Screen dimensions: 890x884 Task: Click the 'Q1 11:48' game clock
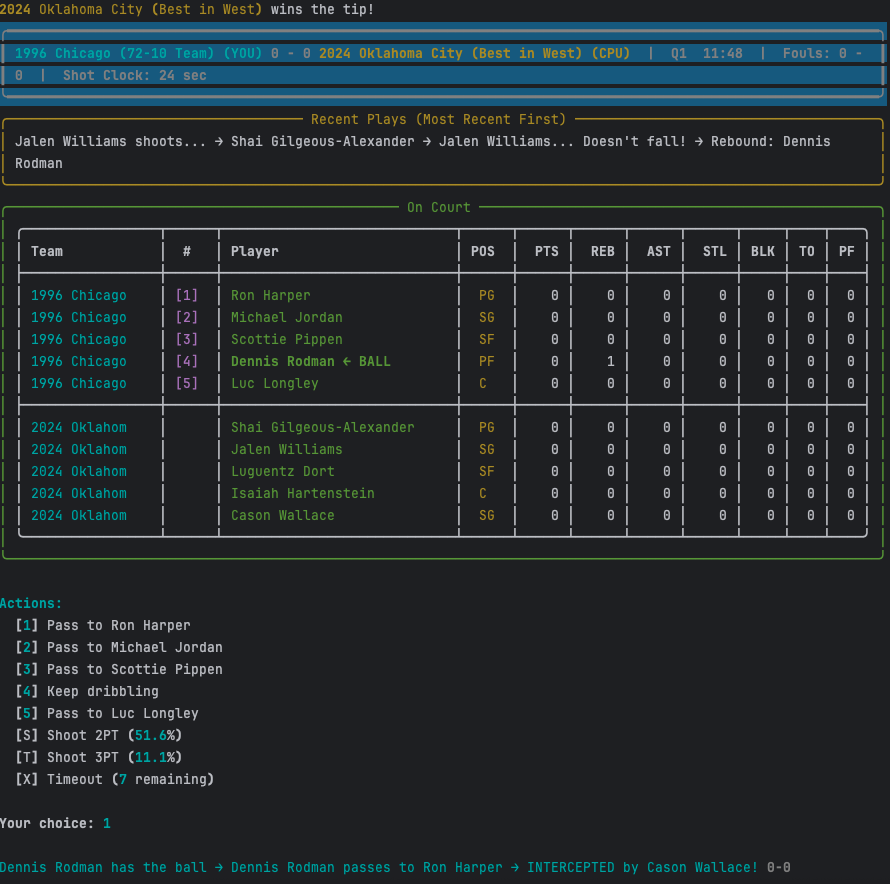(707, 53)
